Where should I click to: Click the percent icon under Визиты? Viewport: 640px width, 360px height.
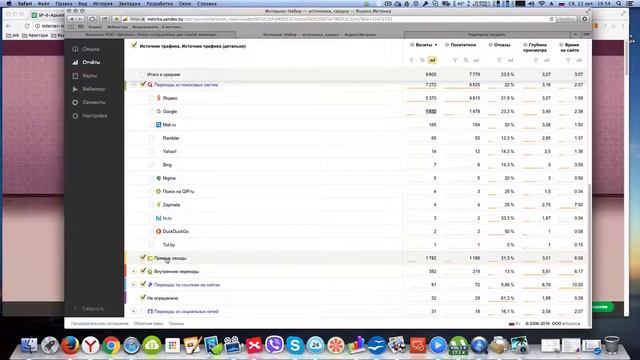pyautogui.click(x=422, y=60)
